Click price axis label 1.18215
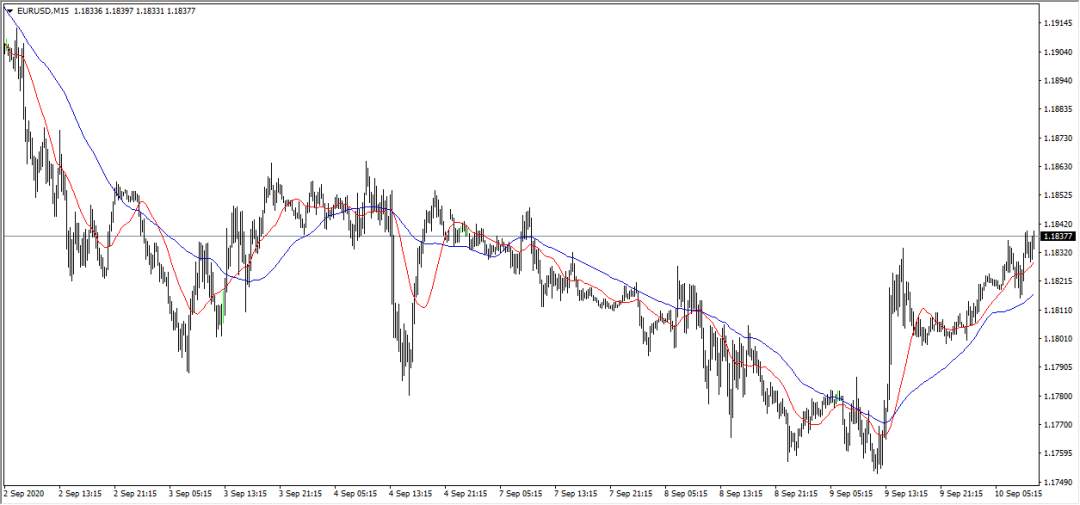1080x505 pixels. click(x=1057, y=282)
